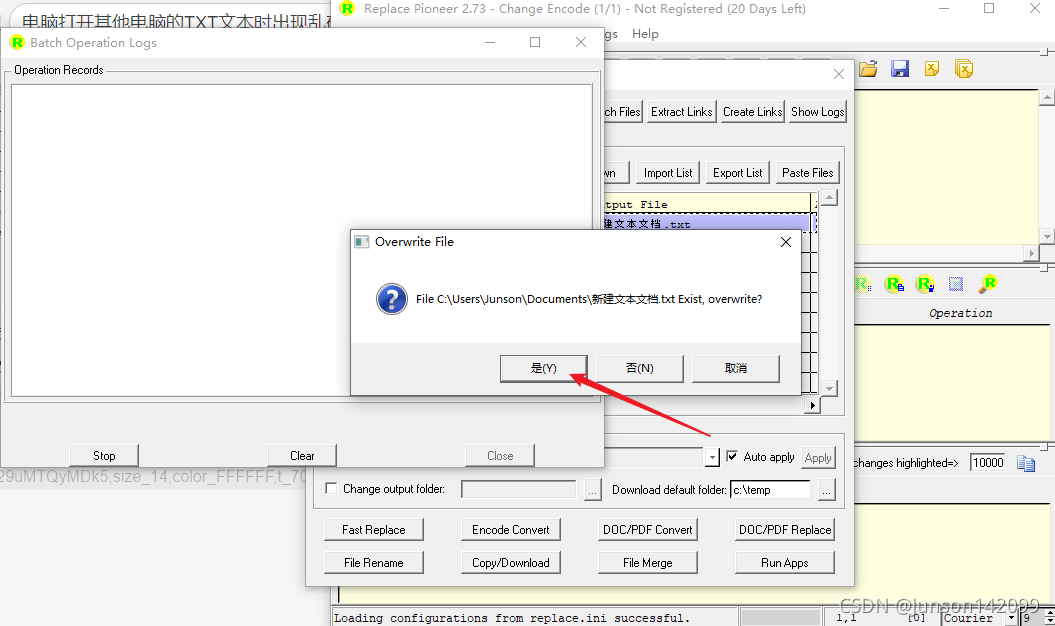This screenshot has height=626, width=1055.
Task: Click the File Rename button
Action: 373,563
